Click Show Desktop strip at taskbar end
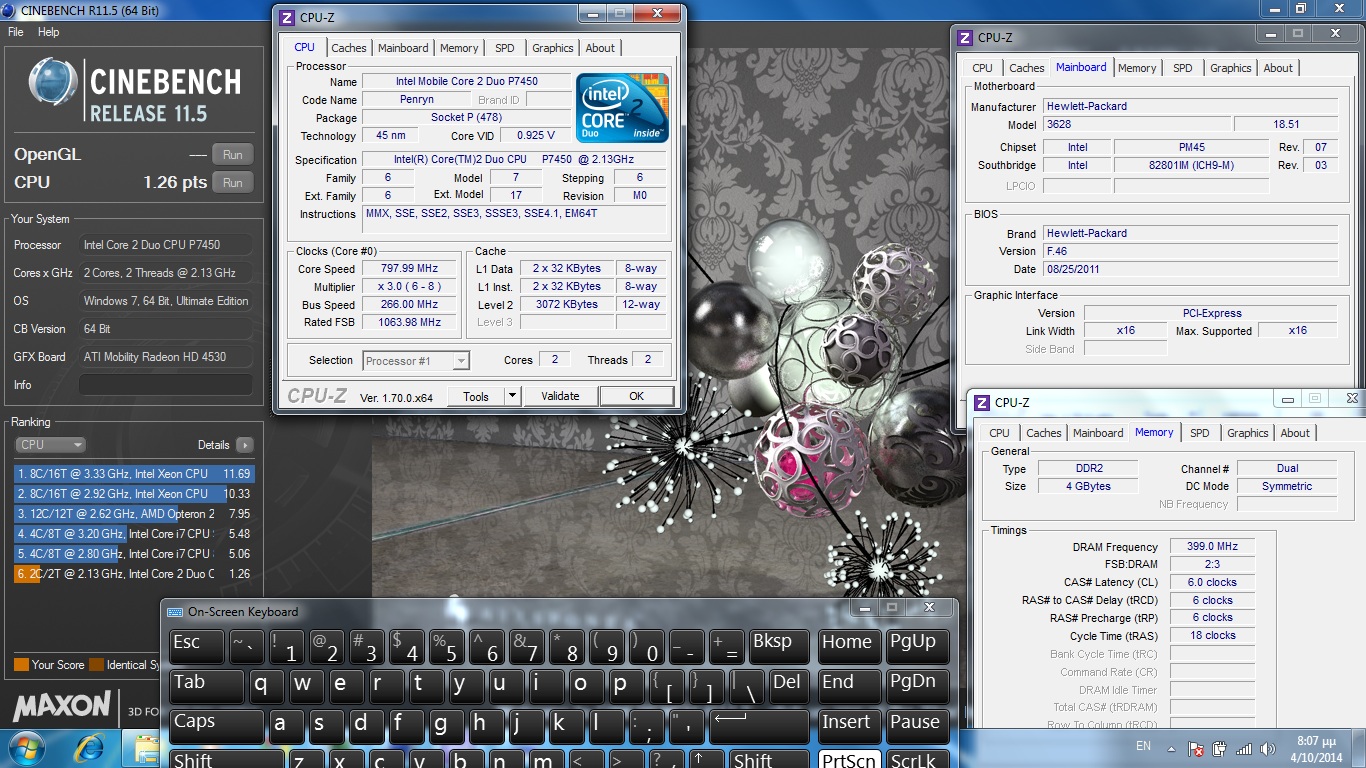The image size is (1366, 768). click(1359, 748)
